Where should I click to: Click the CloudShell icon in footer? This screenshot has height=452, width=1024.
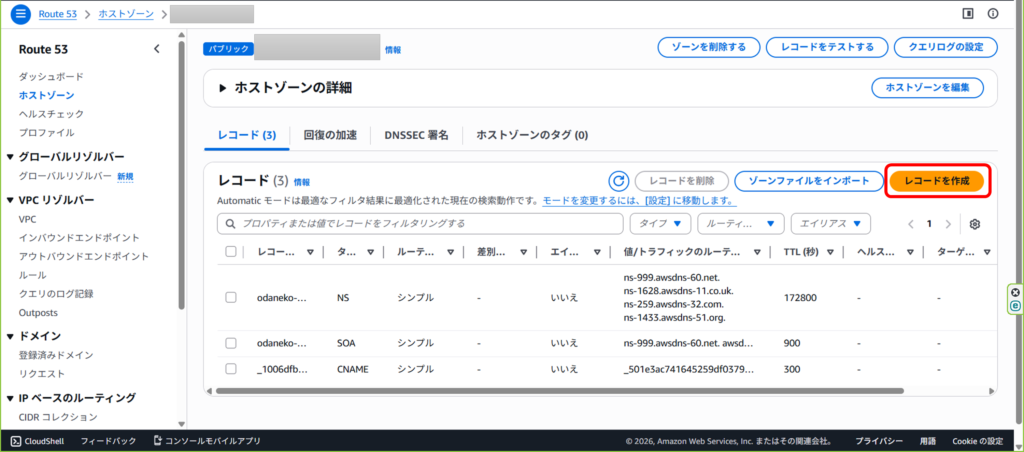(17, 441)
